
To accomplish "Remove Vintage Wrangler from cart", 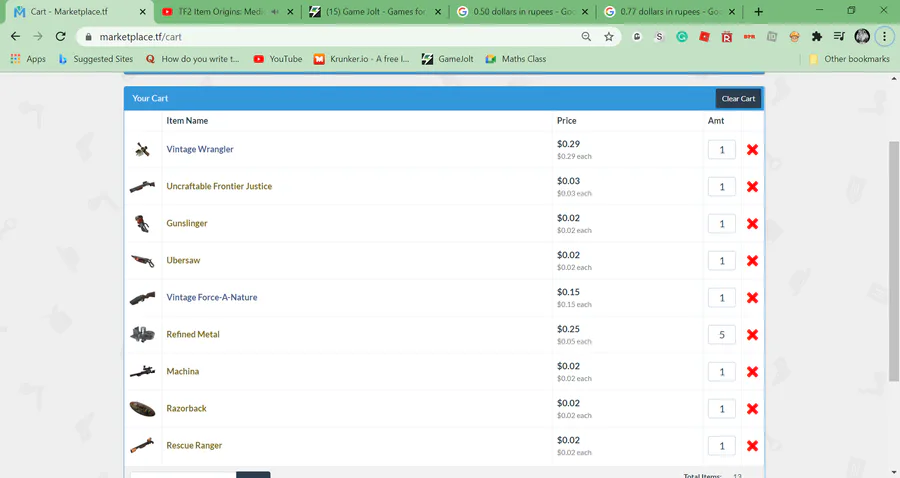I will click(x=752, y=150).
